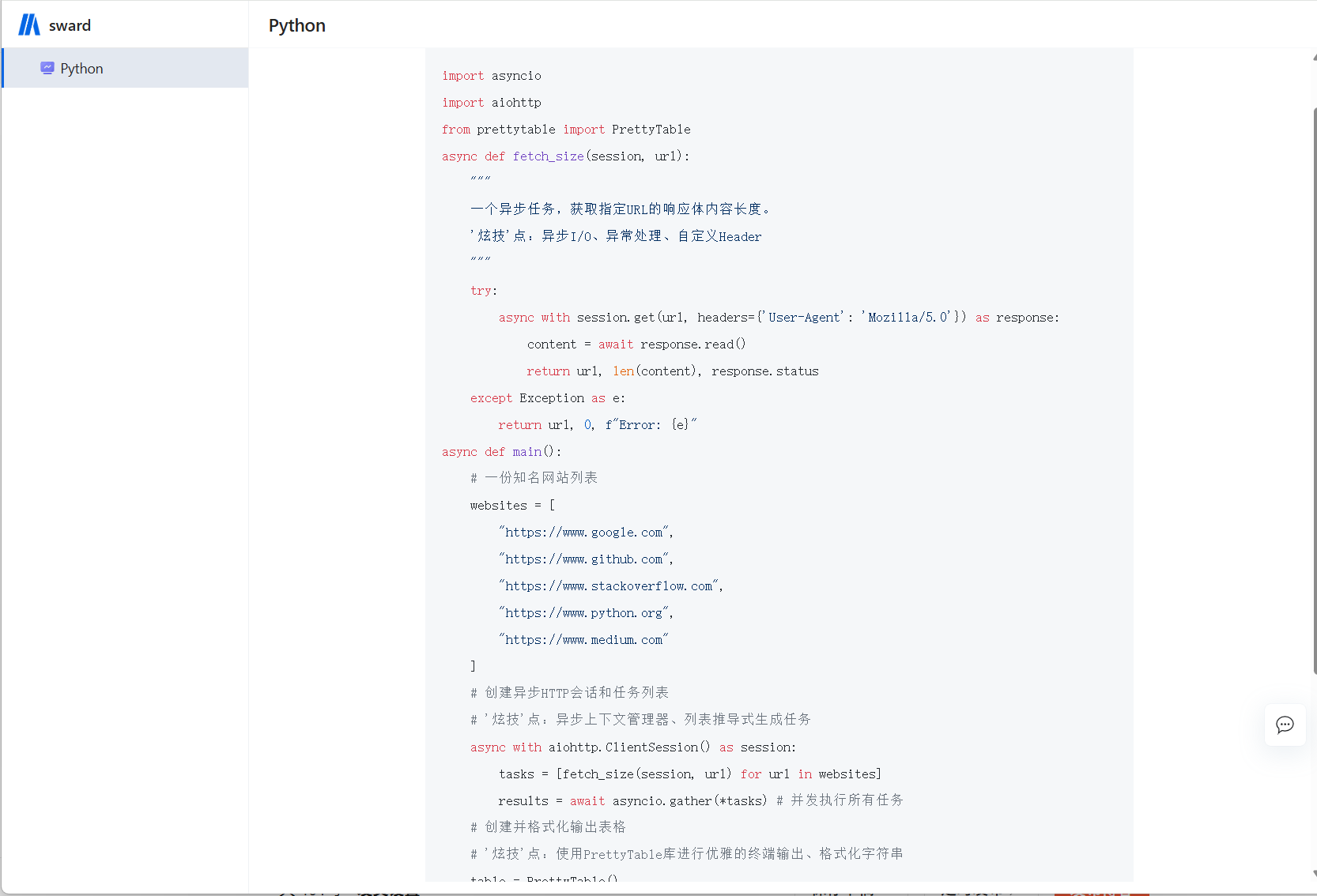Open the chat comment bubble icon
The image size is (1317, 896).
1285,725
